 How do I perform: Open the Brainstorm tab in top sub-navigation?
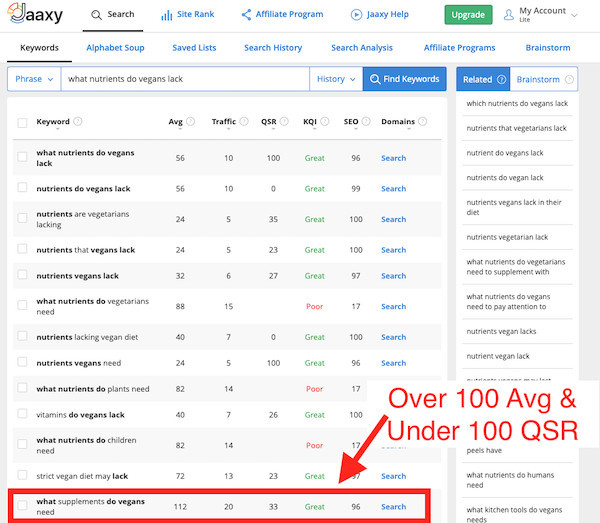[x=548, y=48]
